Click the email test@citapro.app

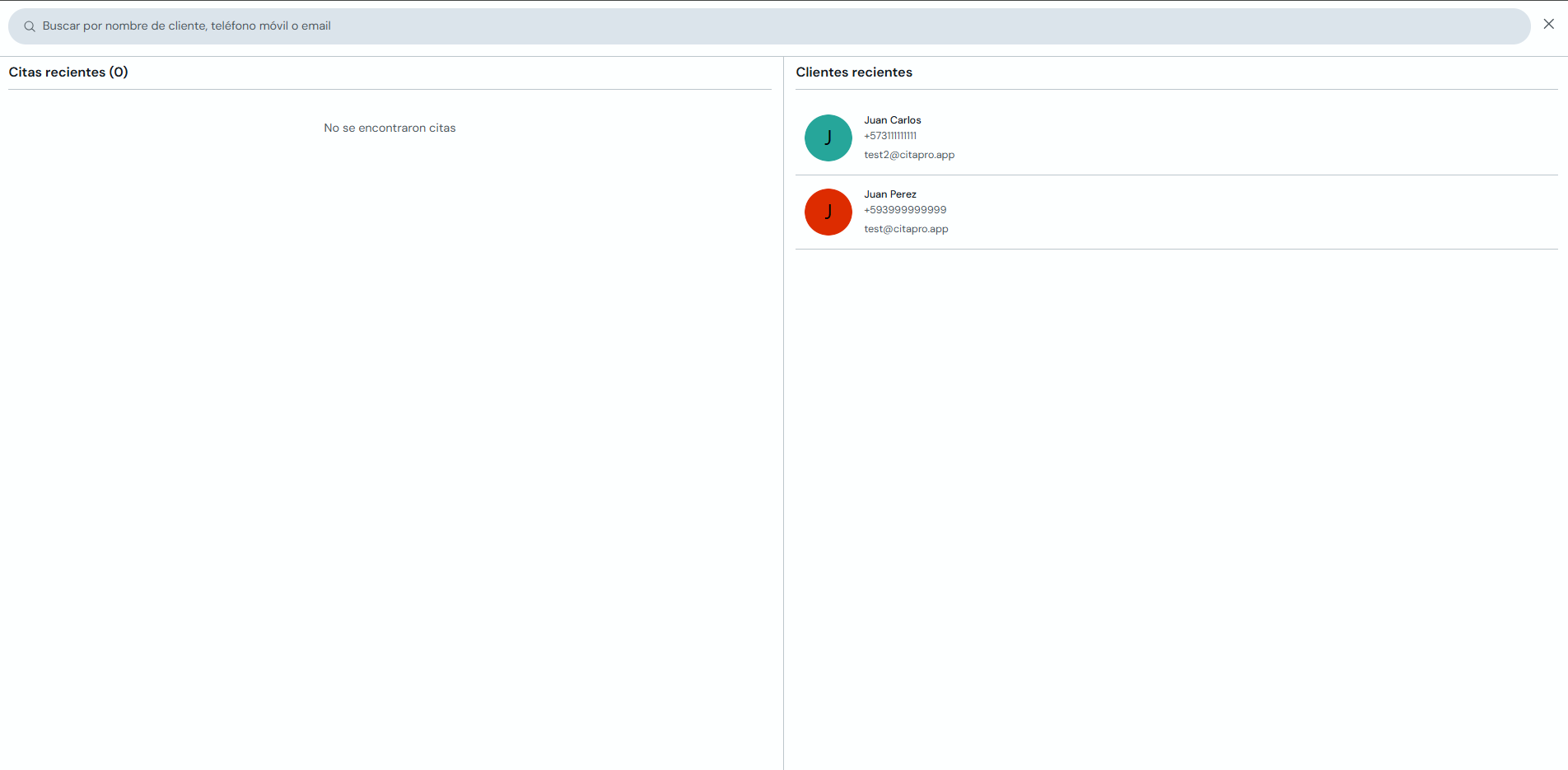tap(906, 229)
